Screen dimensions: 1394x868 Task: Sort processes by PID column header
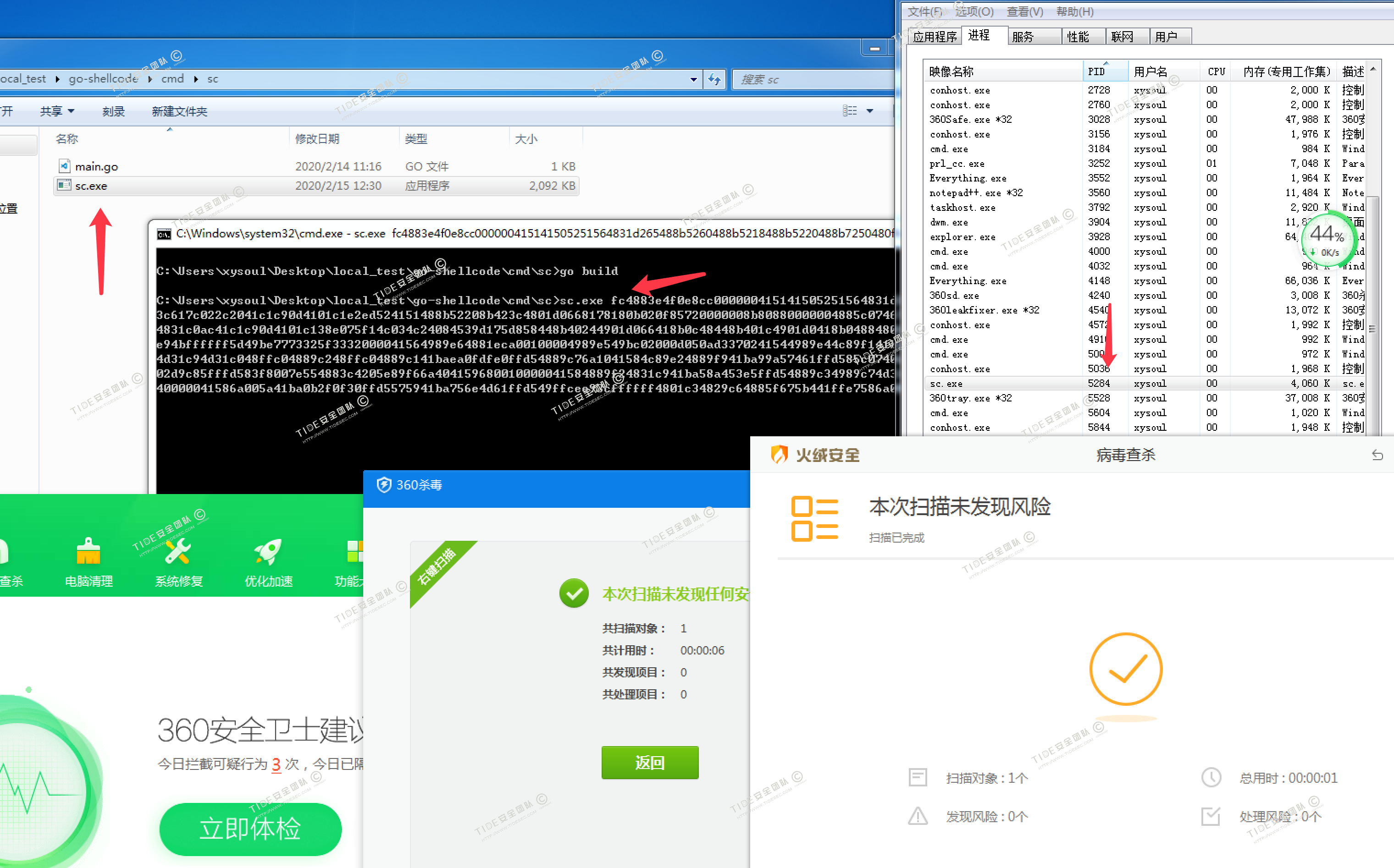[x=1103, y=71]
